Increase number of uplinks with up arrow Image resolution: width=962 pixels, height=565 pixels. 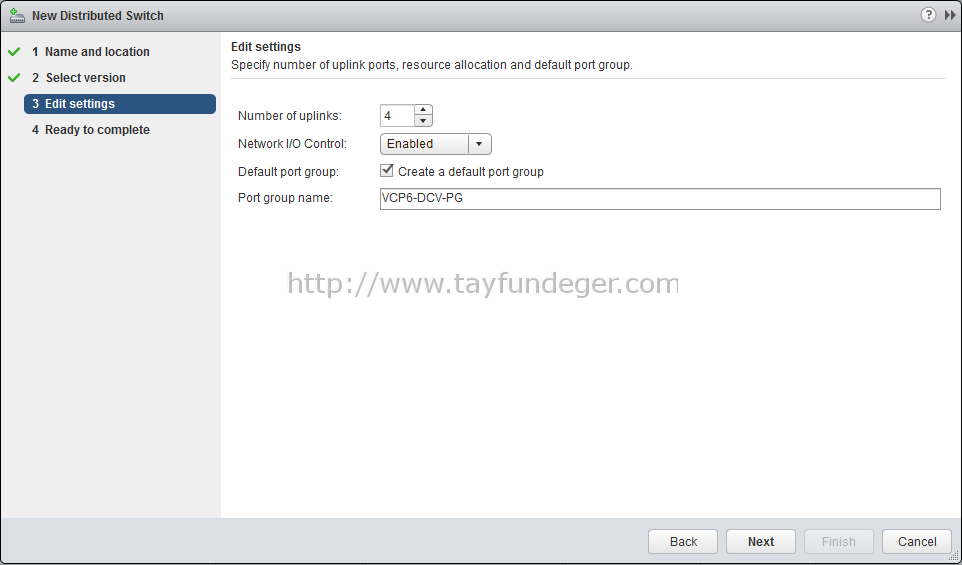click(423, 110)
